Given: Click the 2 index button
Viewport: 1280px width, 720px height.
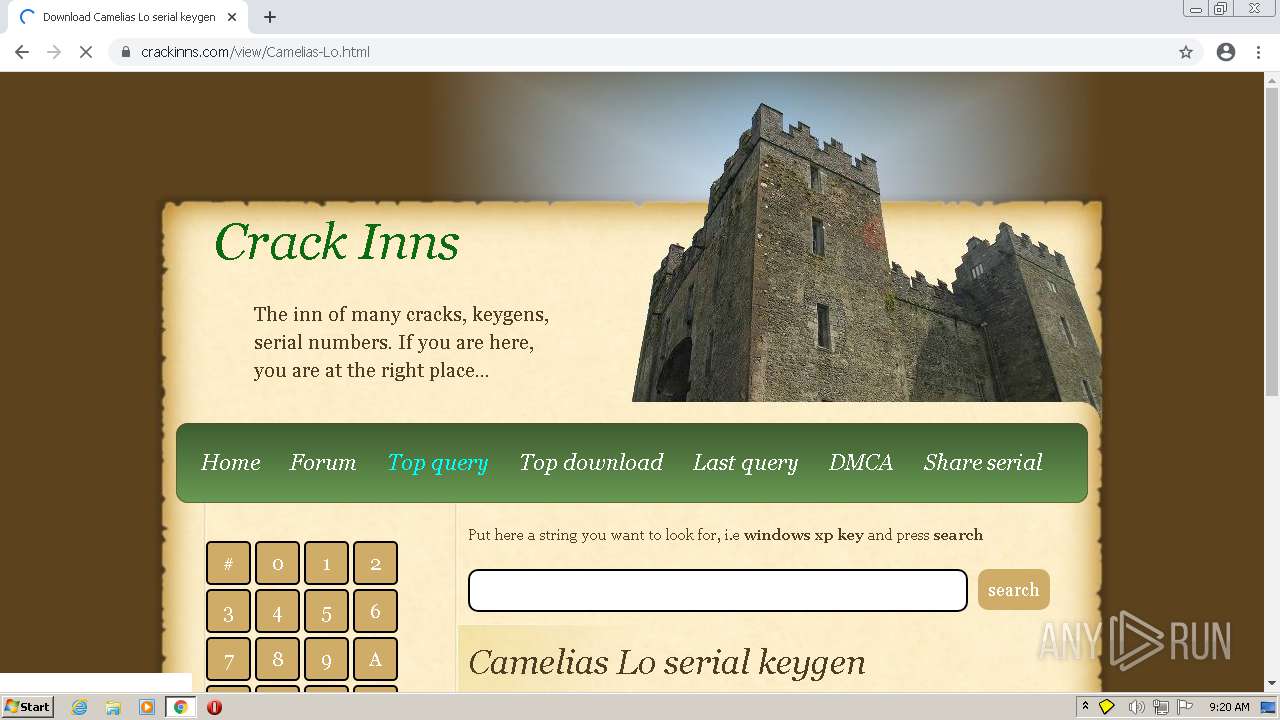Looking at the screenshot, I should click(375, 563).
